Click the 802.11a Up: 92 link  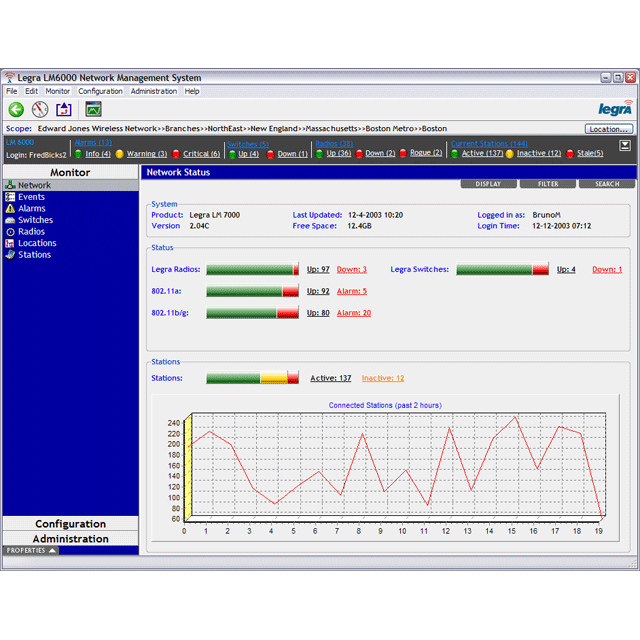click(x=318, y=291)
